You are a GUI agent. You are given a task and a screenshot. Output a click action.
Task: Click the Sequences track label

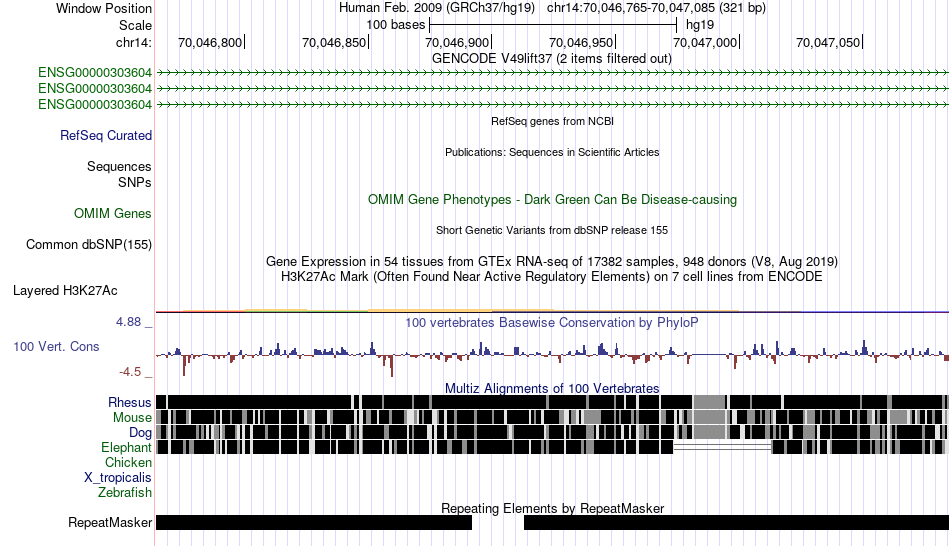tap(119, 166)
